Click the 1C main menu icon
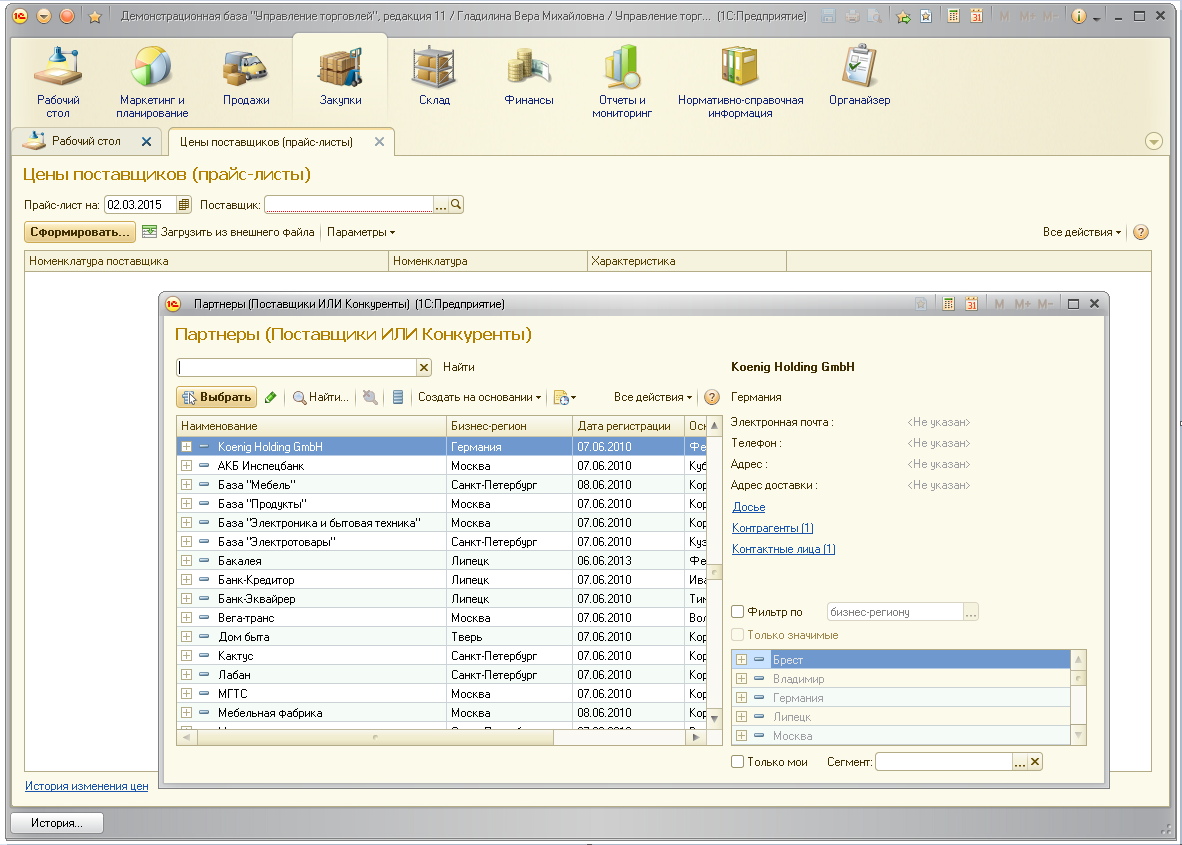Screen dimensions: 1182x845 tap(20, 16)
